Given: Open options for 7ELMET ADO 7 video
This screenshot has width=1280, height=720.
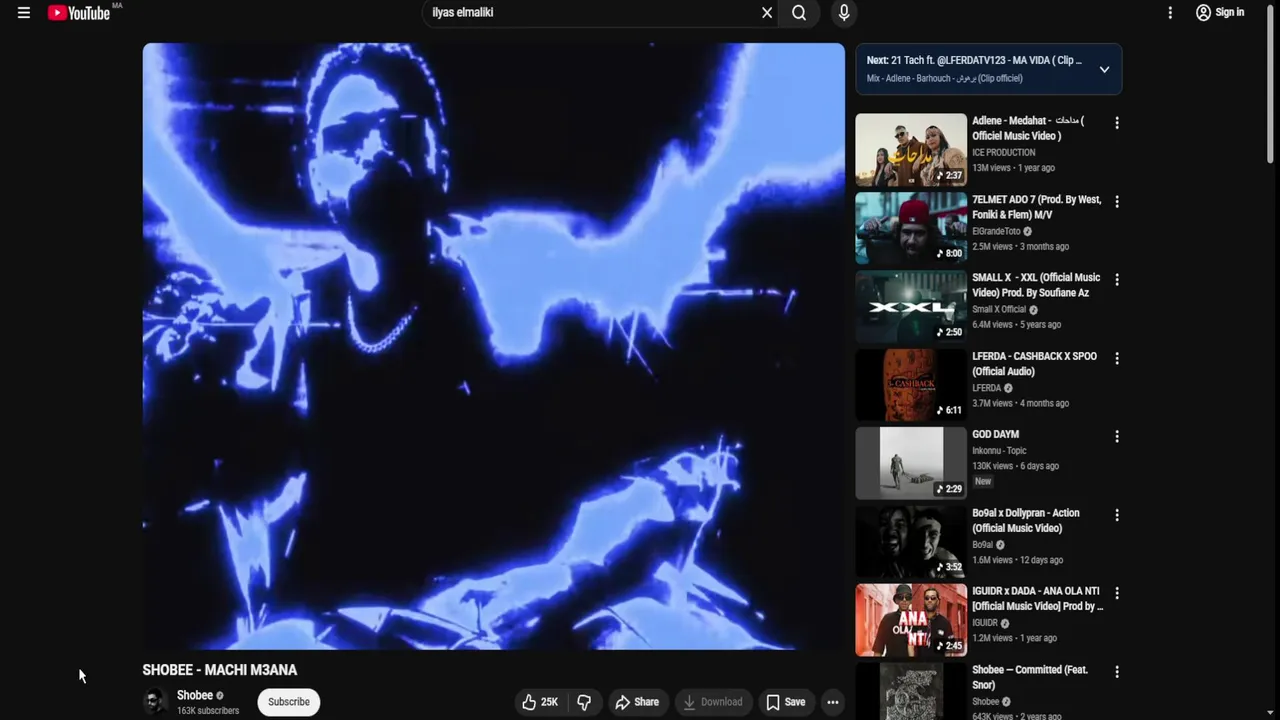Looking at the screenshot, I should [x=1117, y=202].
